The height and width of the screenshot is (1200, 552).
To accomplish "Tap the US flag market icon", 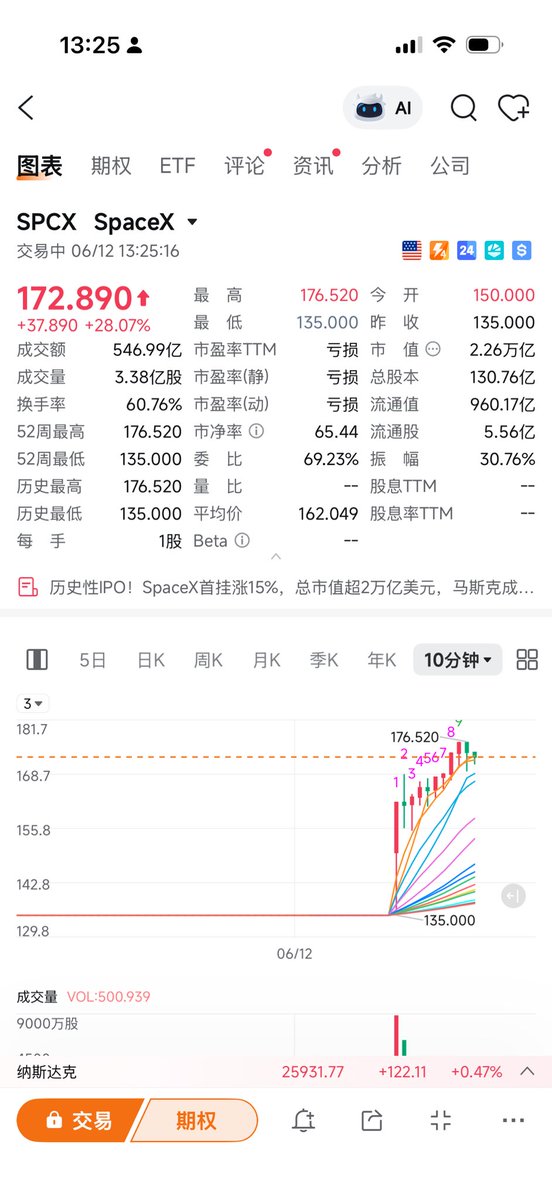I will (x=412, y=251).
